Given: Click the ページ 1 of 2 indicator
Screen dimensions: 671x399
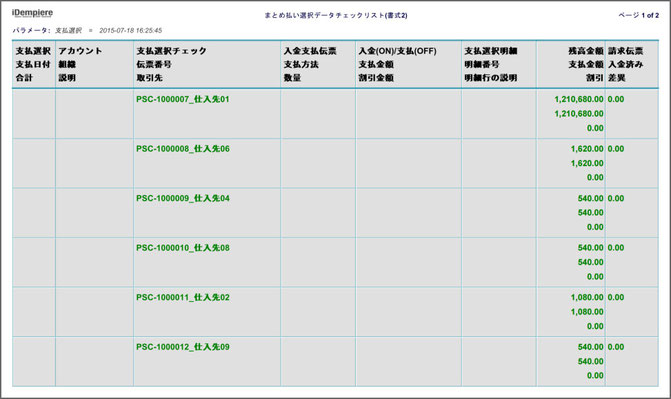Looking at the screenshot, I should click(x=638, y=15).
